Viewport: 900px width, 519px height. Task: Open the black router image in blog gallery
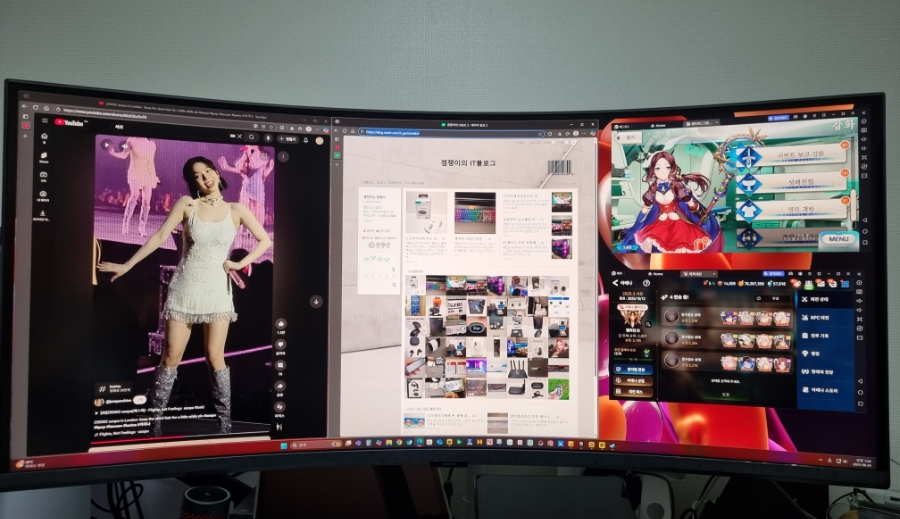(517, 369)
